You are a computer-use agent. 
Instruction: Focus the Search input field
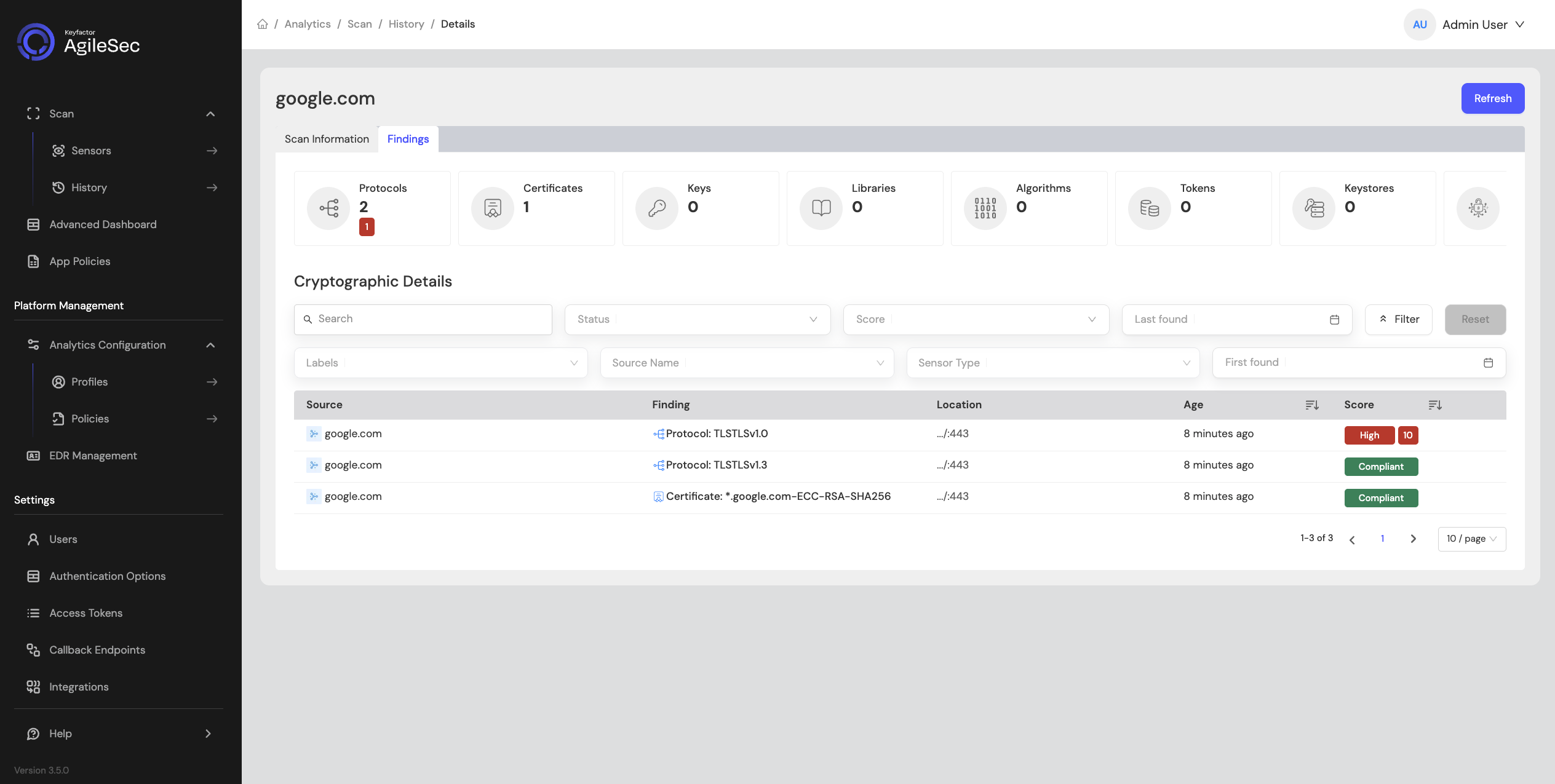[423, 320]
